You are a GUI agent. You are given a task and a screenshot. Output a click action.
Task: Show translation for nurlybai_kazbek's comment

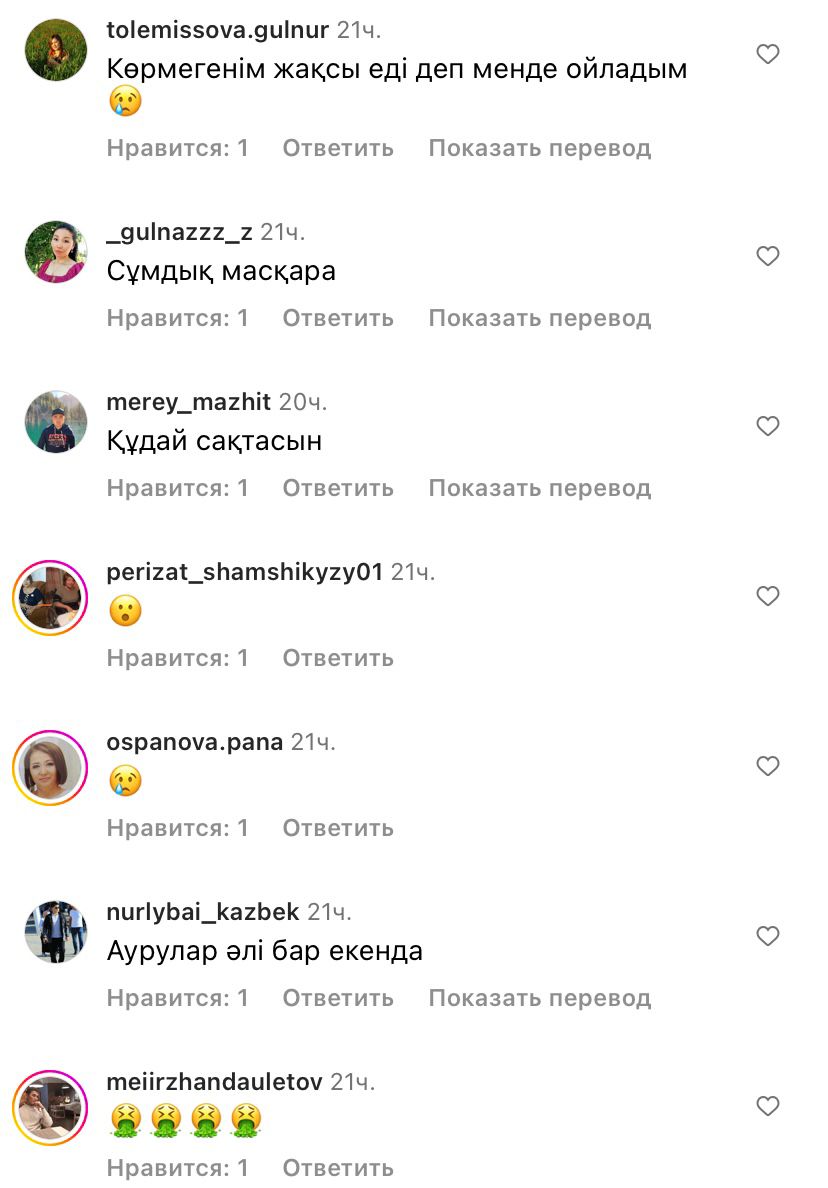(x=539, y=998)
